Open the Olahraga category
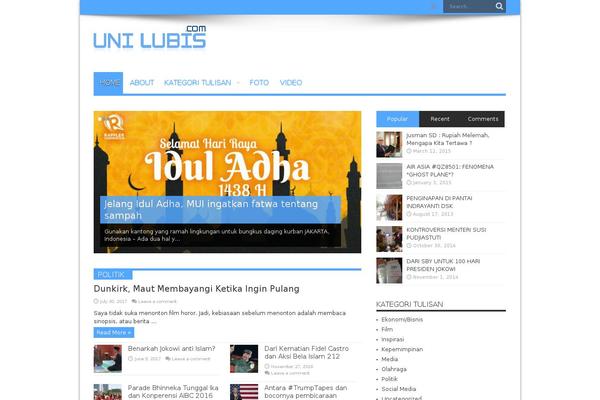The image size is (600, 400). point(394,369)
